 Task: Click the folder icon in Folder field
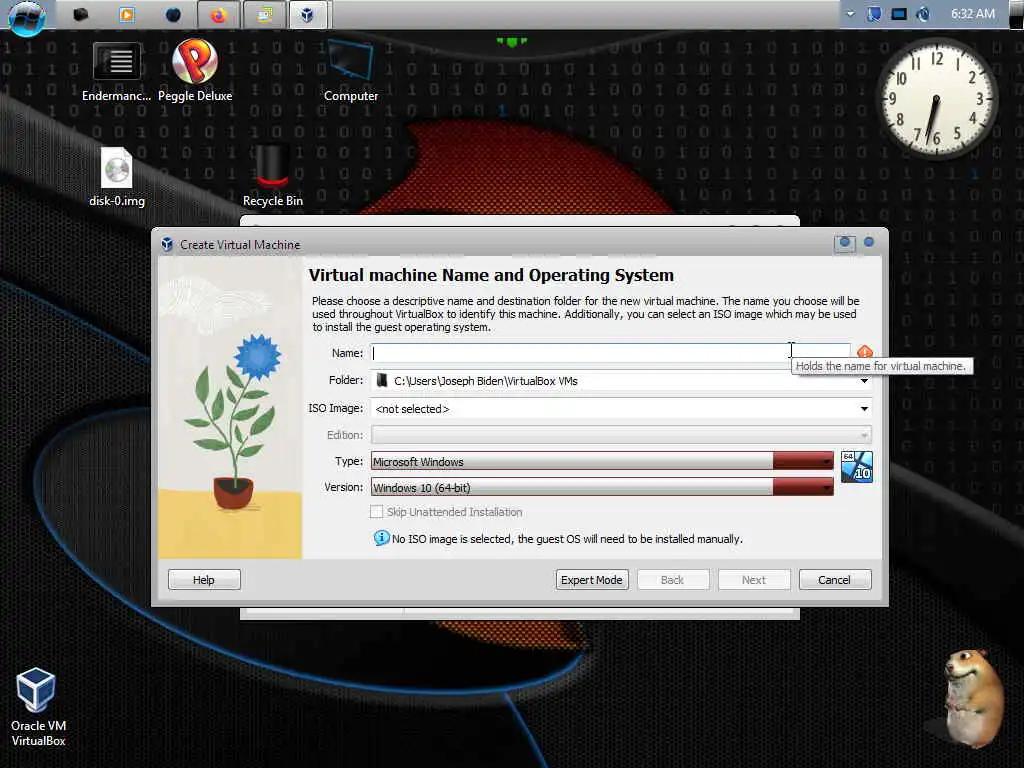[382, 380]
